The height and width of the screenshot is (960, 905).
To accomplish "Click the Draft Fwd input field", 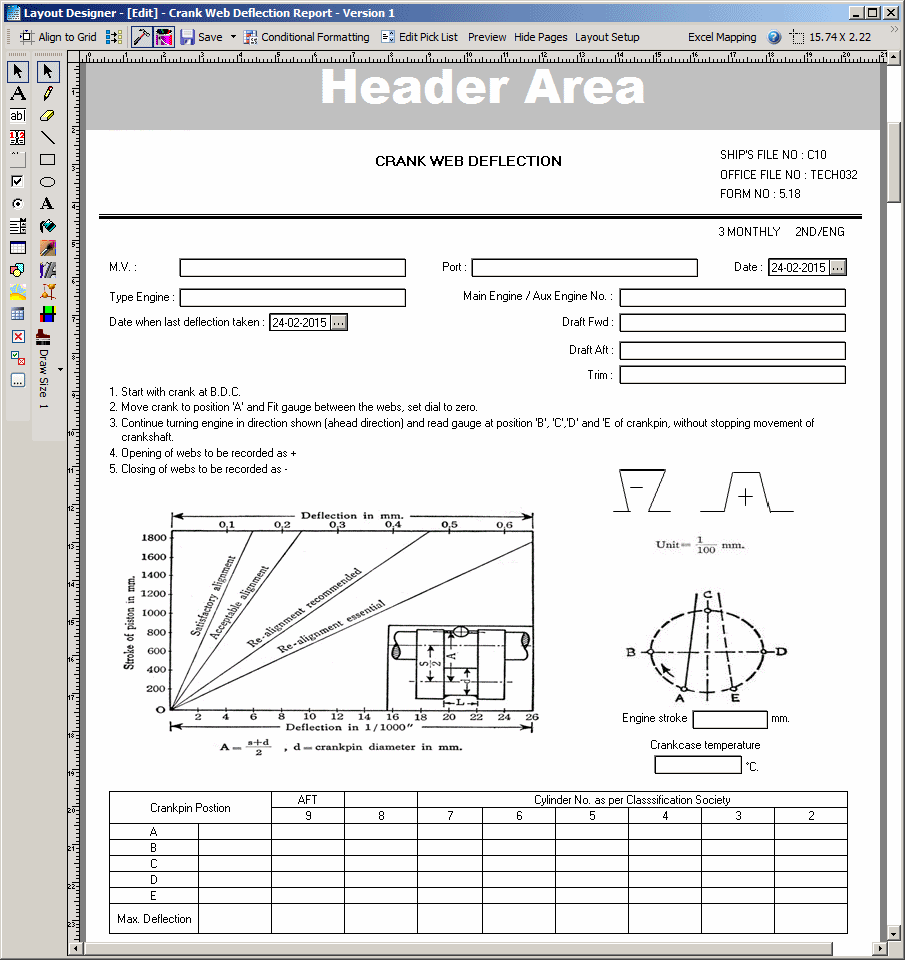I will point(732,323).
